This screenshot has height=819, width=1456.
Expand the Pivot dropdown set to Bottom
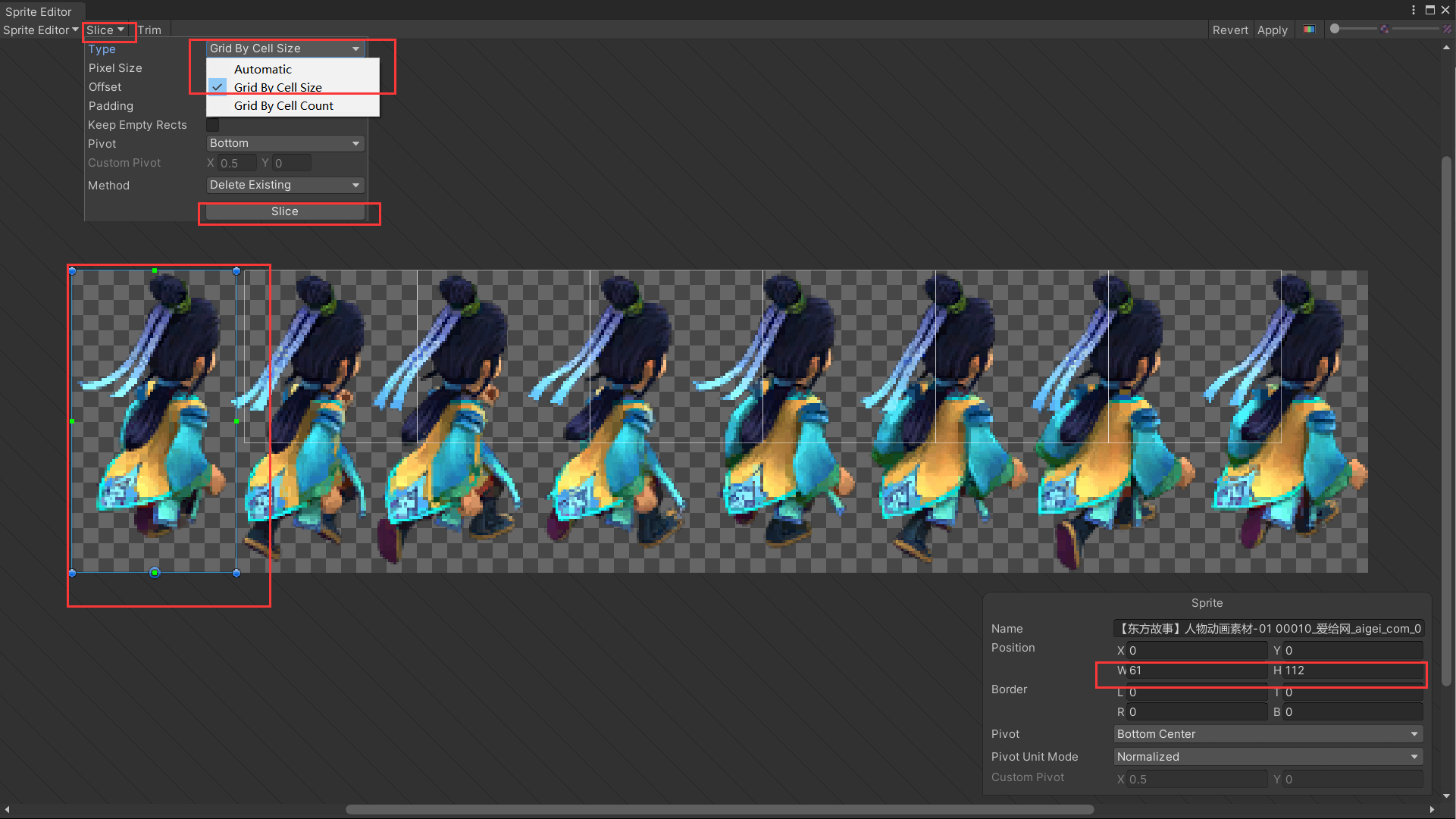285,143
